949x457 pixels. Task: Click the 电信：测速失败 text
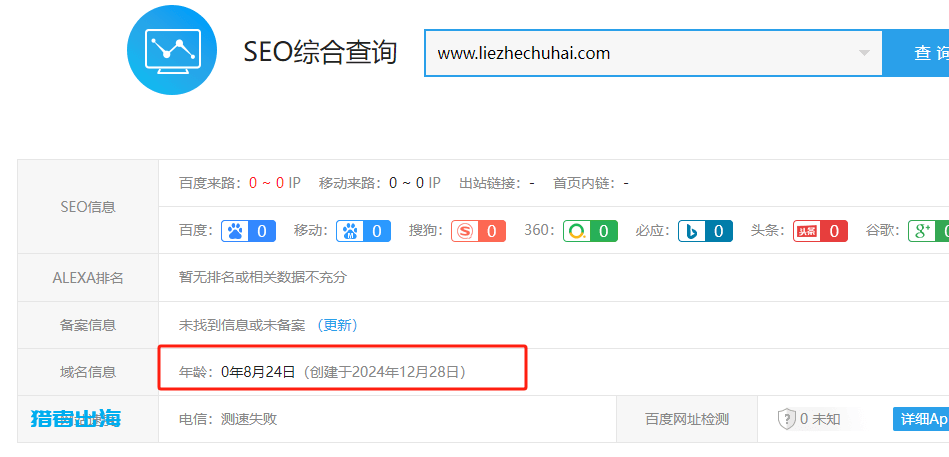click(228, 419)
